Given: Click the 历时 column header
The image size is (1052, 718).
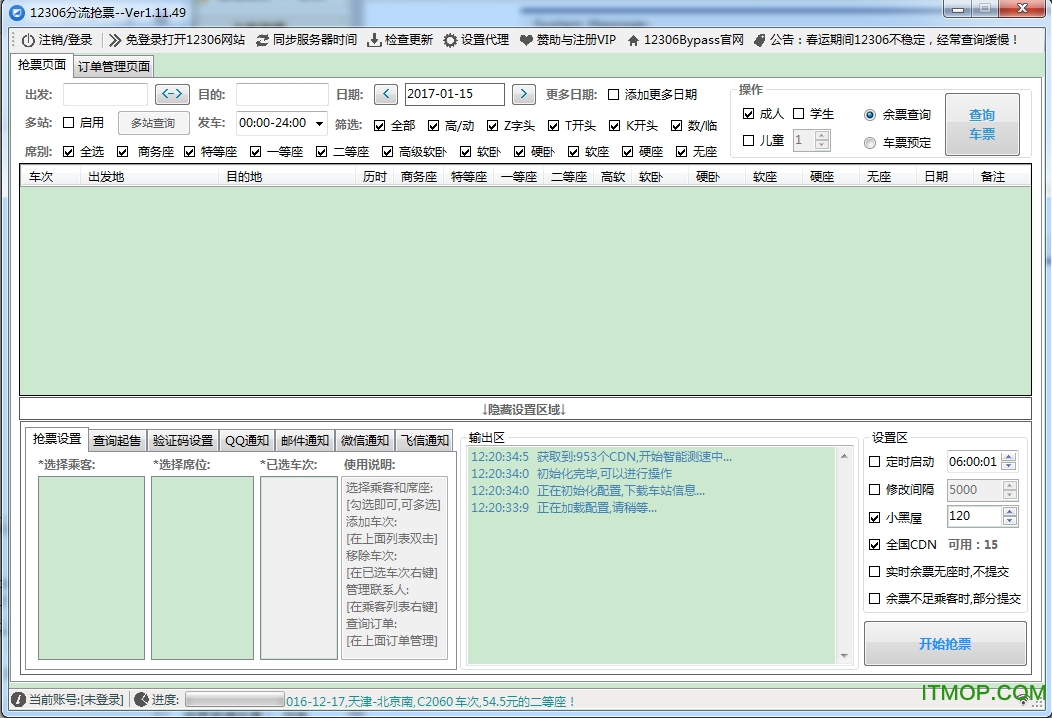Looking at the screenshot, I should [374, 176].
